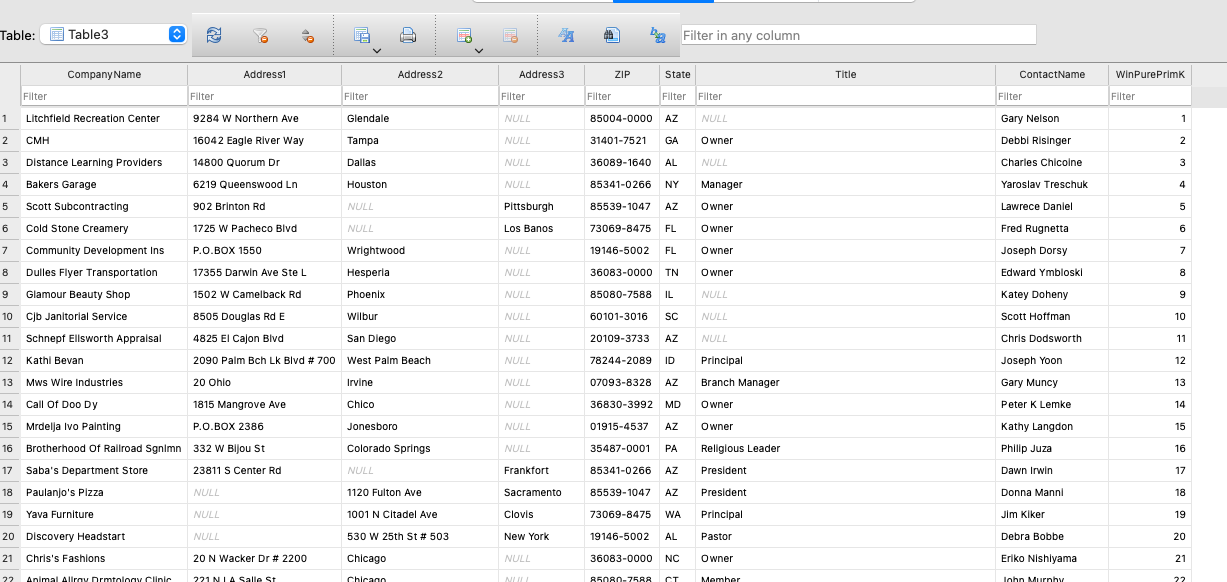
Task: Refresh the table data
Action: click(214, 35)
